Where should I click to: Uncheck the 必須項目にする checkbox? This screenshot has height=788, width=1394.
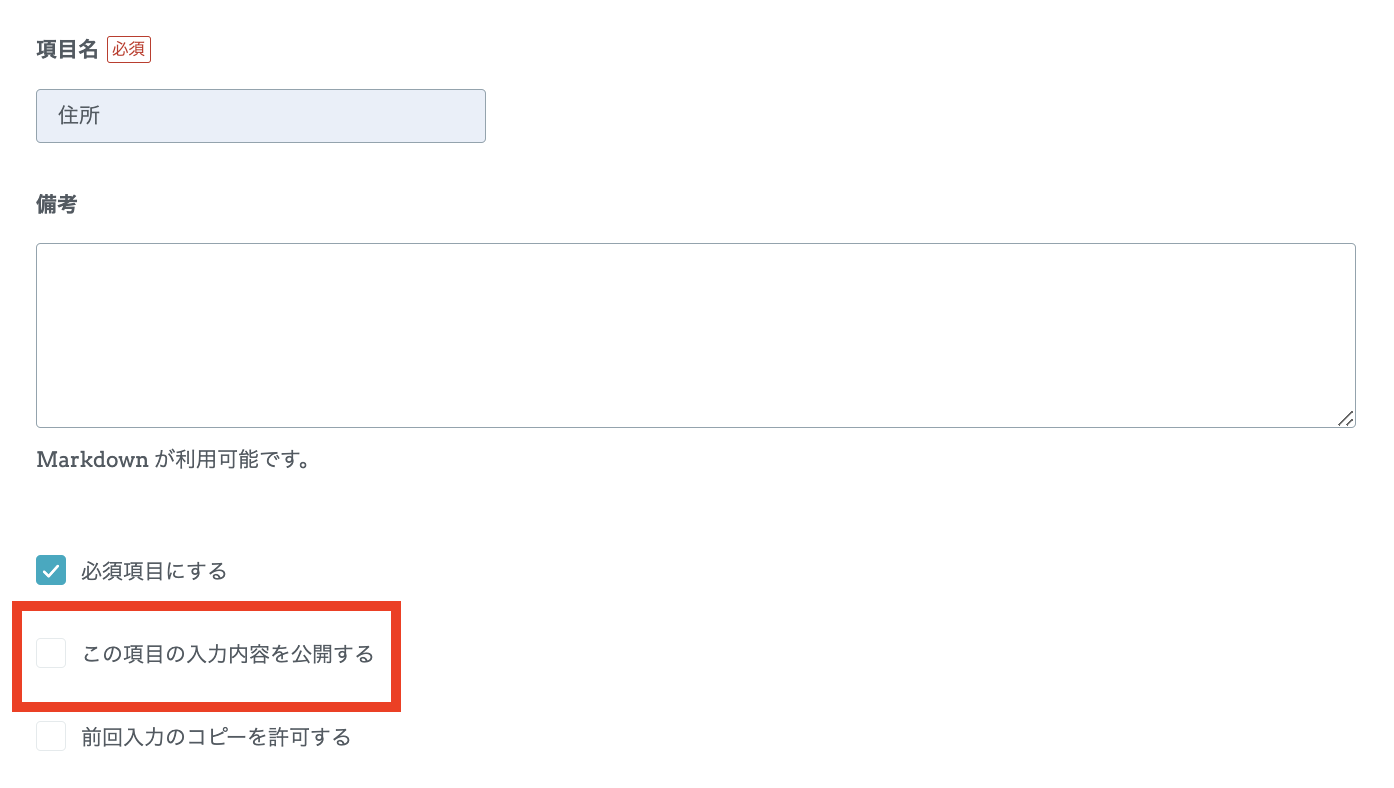pyautogui.click(x=51, y=571)
